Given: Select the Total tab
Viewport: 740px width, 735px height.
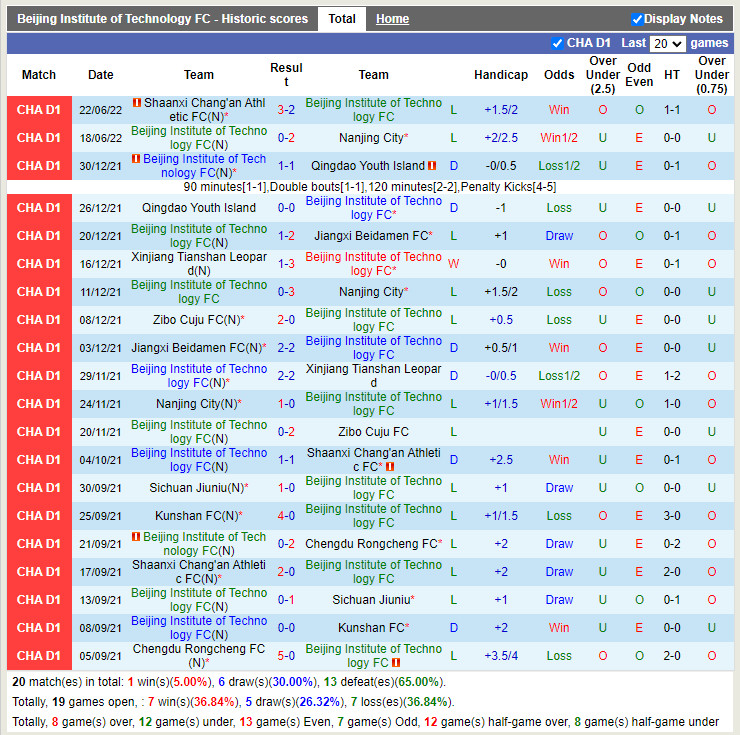Looking at the screenshot, I should point(342,19).
